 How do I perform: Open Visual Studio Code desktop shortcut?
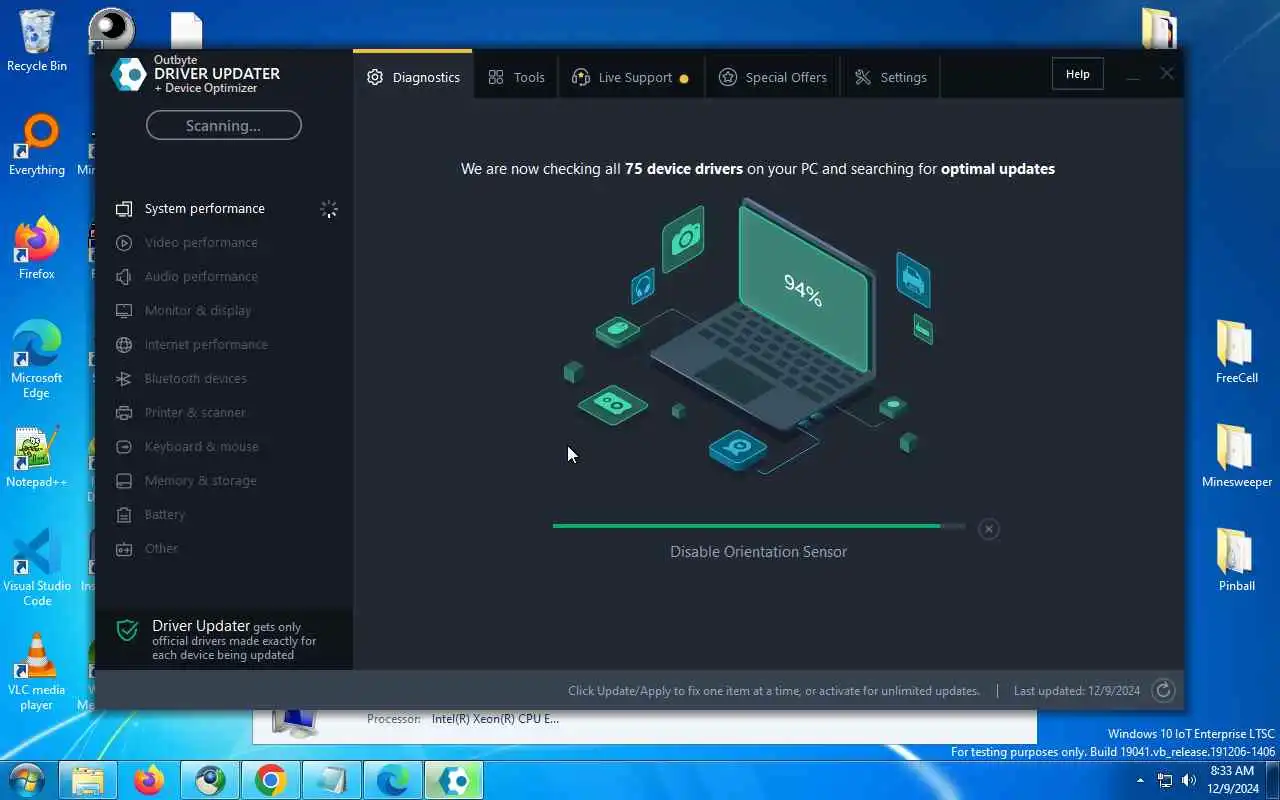(37, 568)
